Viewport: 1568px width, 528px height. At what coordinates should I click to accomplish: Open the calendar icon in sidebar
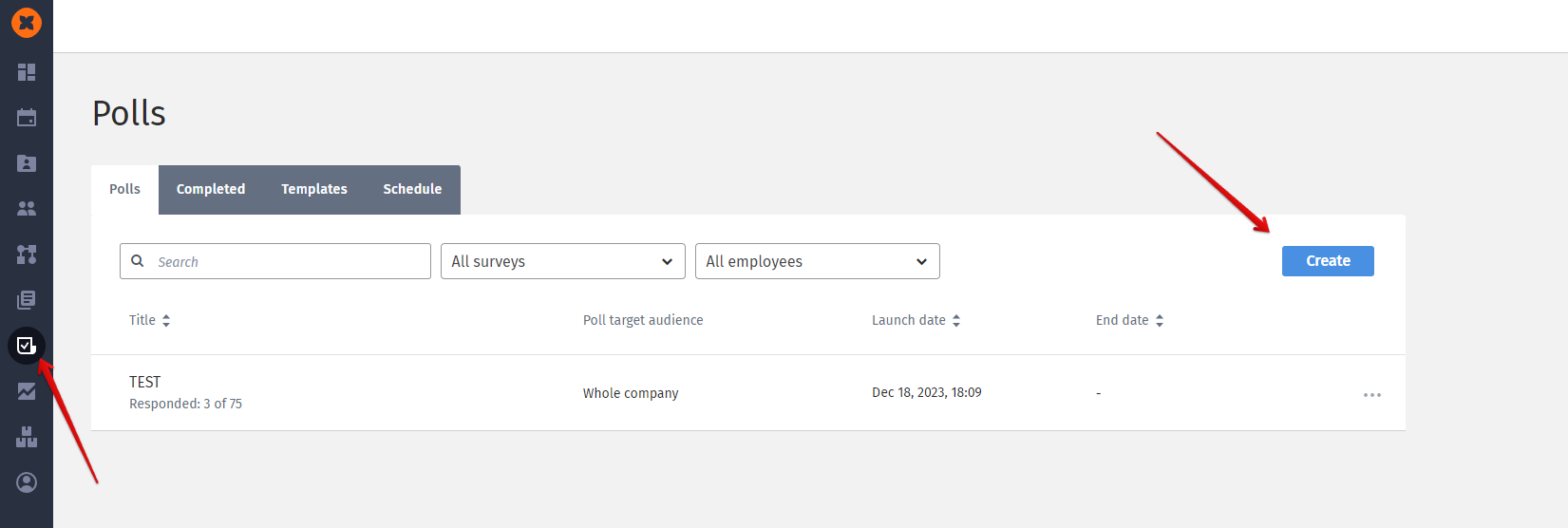(x=27, y=118)
